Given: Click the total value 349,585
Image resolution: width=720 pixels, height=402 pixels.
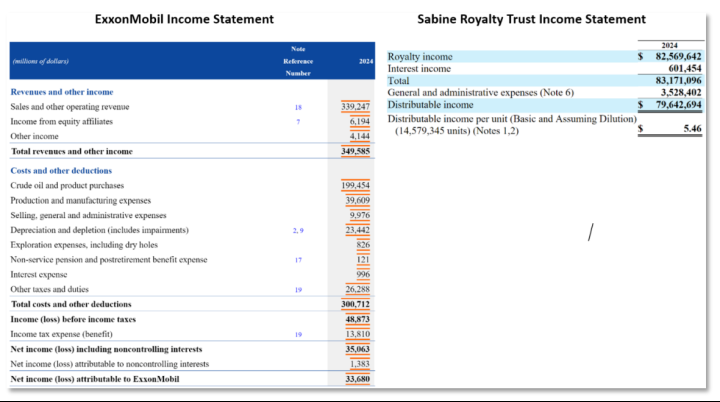Looking at the screenshot, I should pos(355,151).
